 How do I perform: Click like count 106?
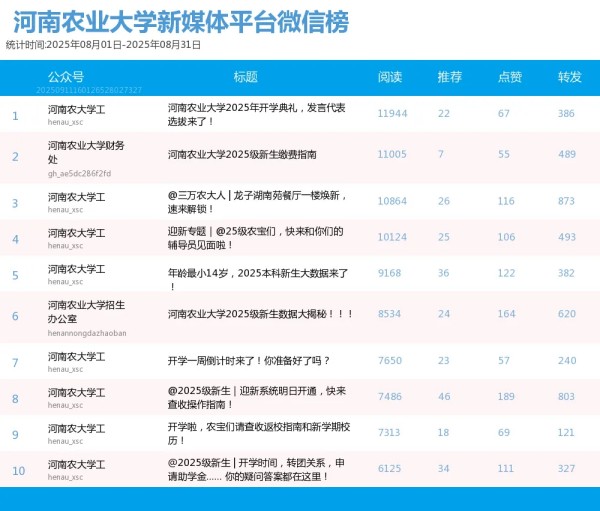[507, 237]
